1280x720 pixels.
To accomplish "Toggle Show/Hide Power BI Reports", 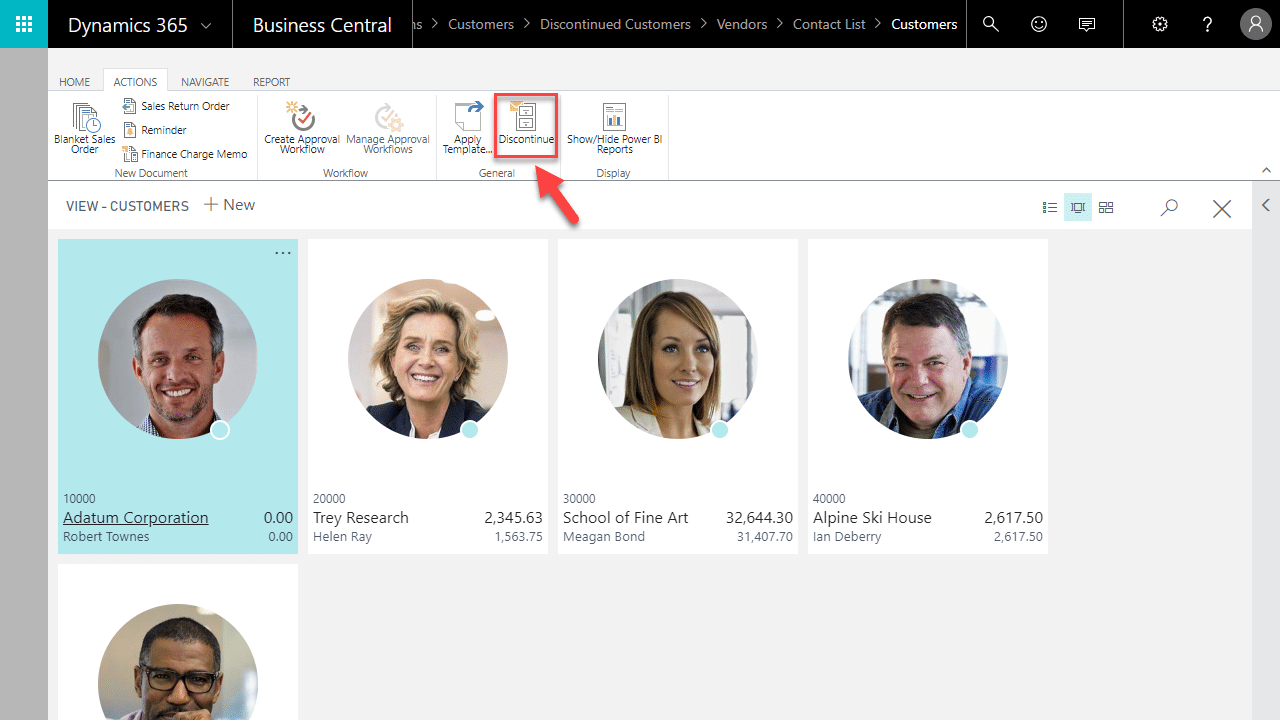I will click(x=614, y=117).
